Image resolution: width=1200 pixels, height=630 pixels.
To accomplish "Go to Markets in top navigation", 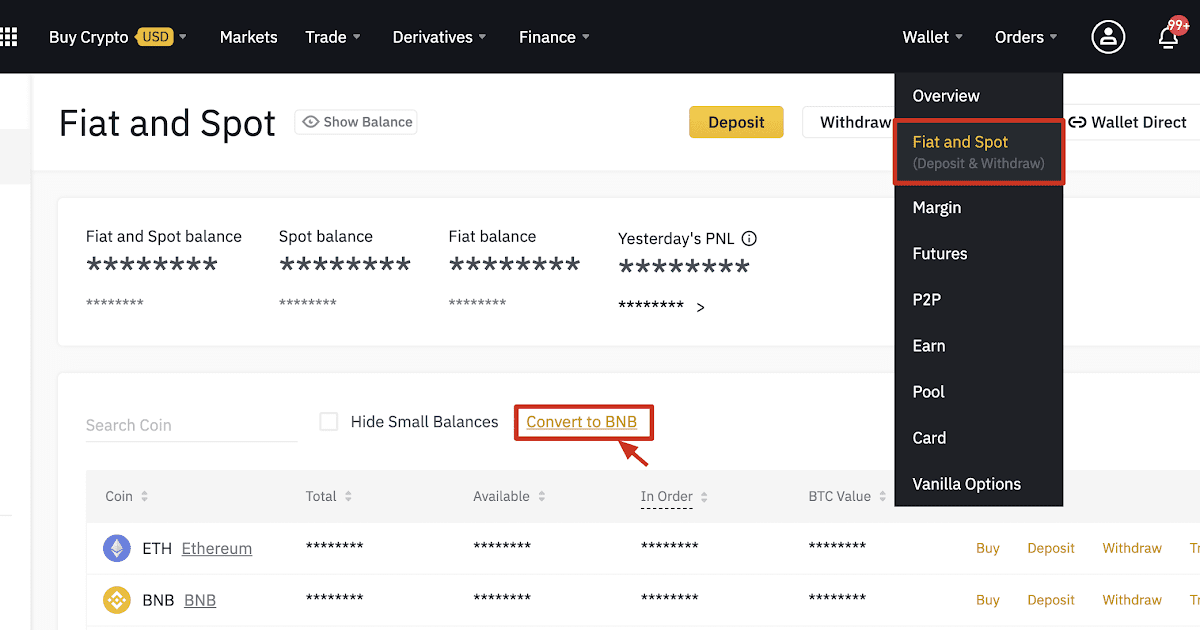I will [x=248, y=37].
